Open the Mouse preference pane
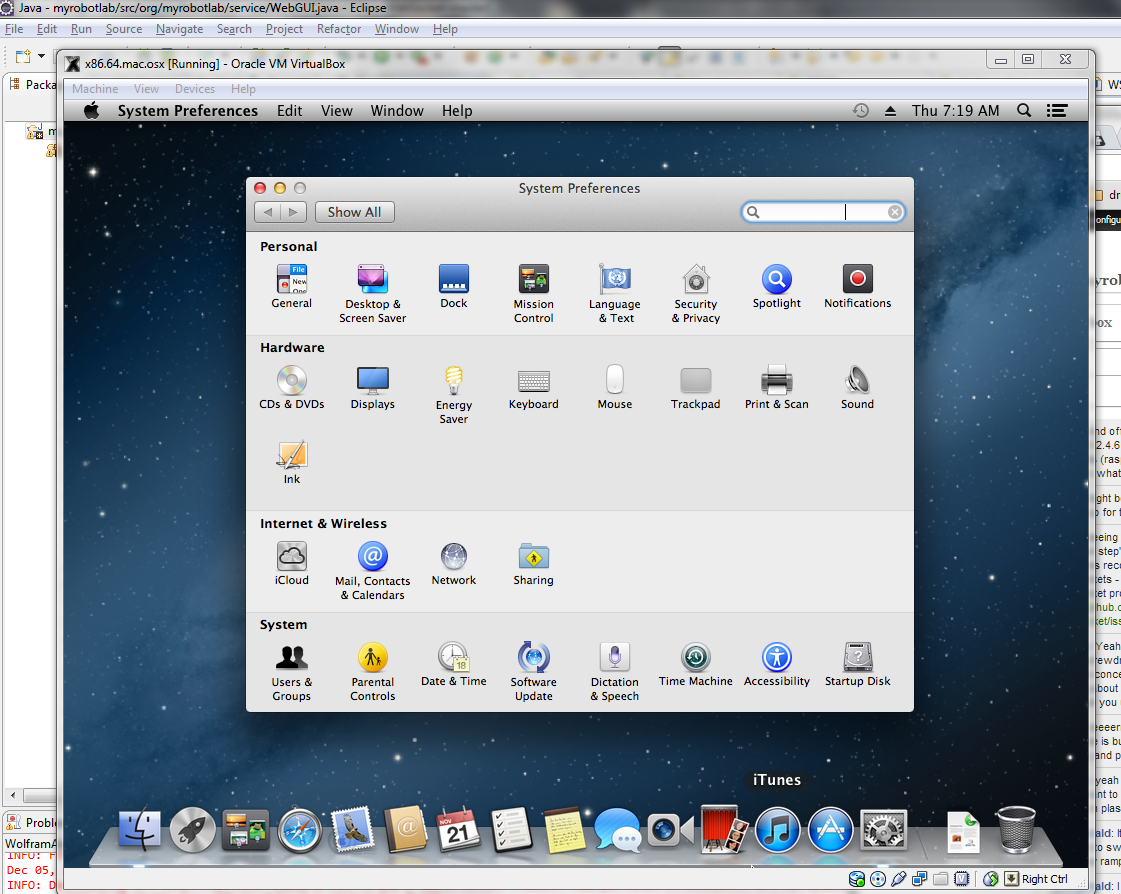This screenshot has height=894, width=1121. coord(615,387)
